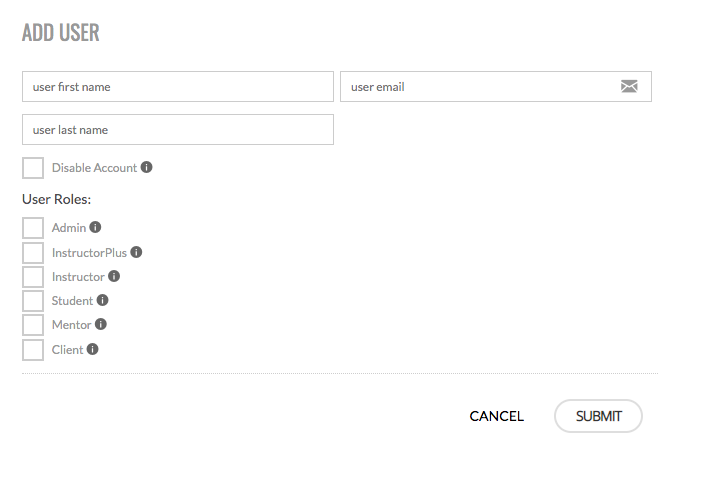The image size is (717, 479).
Task: Click info icon next to Student
Action: click(103, 301)
